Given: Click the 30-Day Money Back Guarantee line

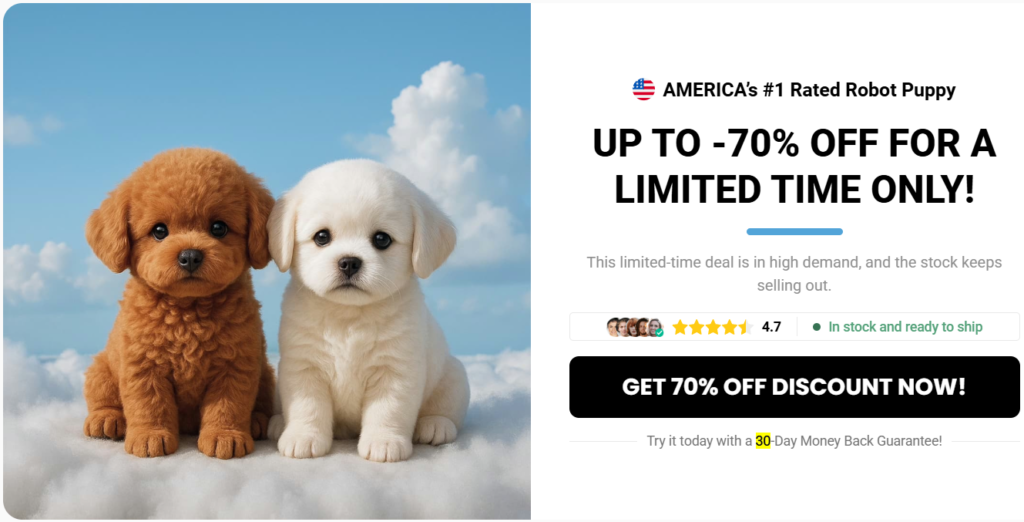Looking at the screenshot, I should point(794,440).
